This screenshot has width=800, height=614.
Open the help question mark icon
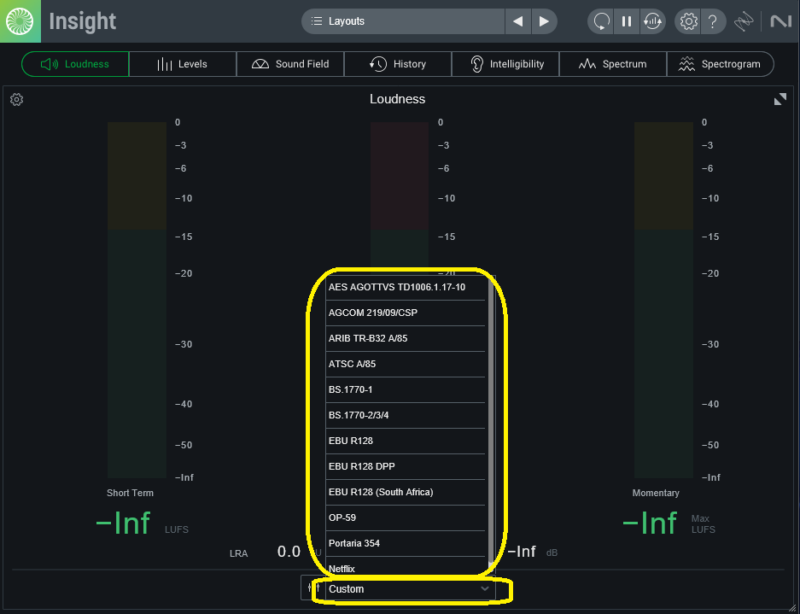(712, 21)
